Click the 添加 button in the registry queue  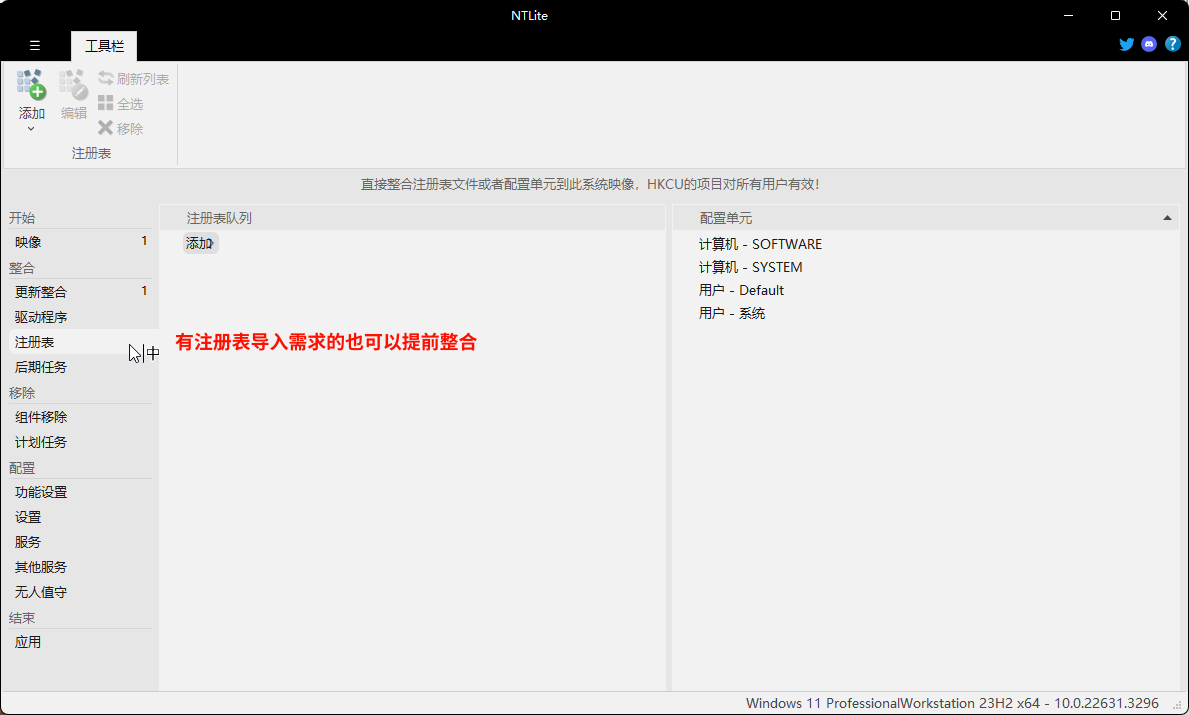(200, 243)
